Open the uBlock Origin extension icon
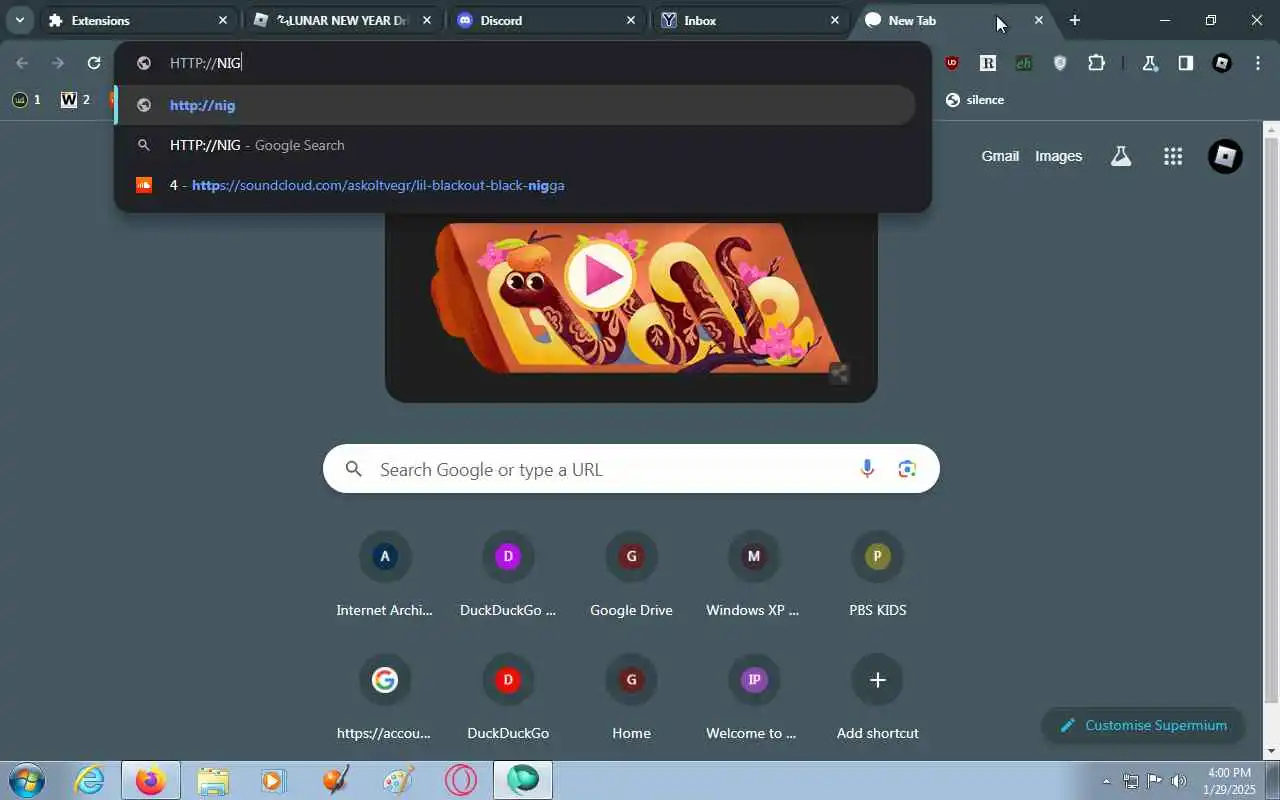 click(952, 63)
